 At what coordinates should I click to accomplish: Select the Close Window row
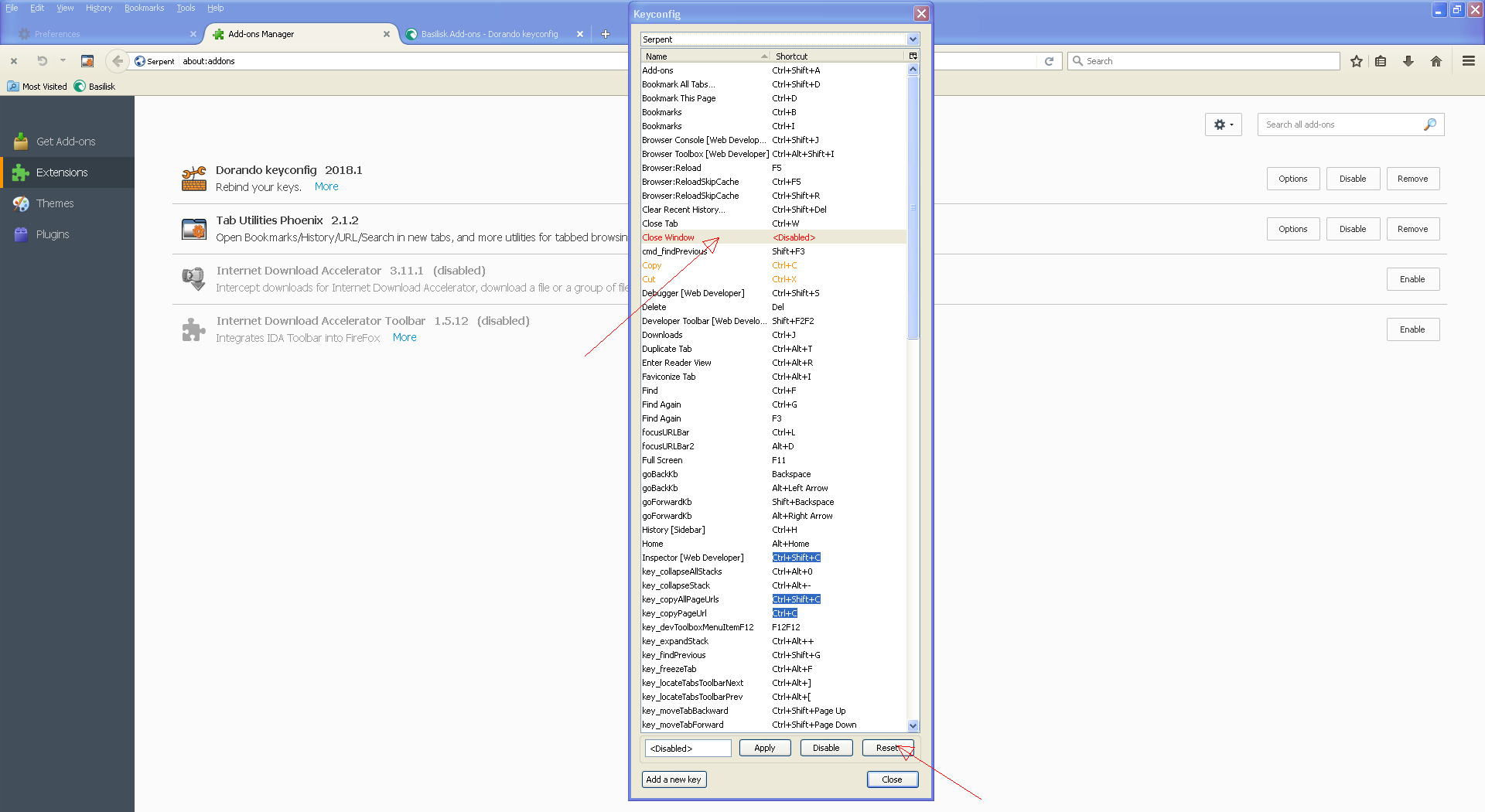[773, 237]
